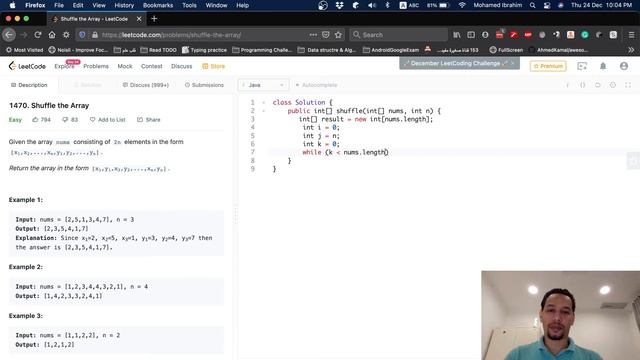Go back with the browser back arrow

(x=9, y=35)
